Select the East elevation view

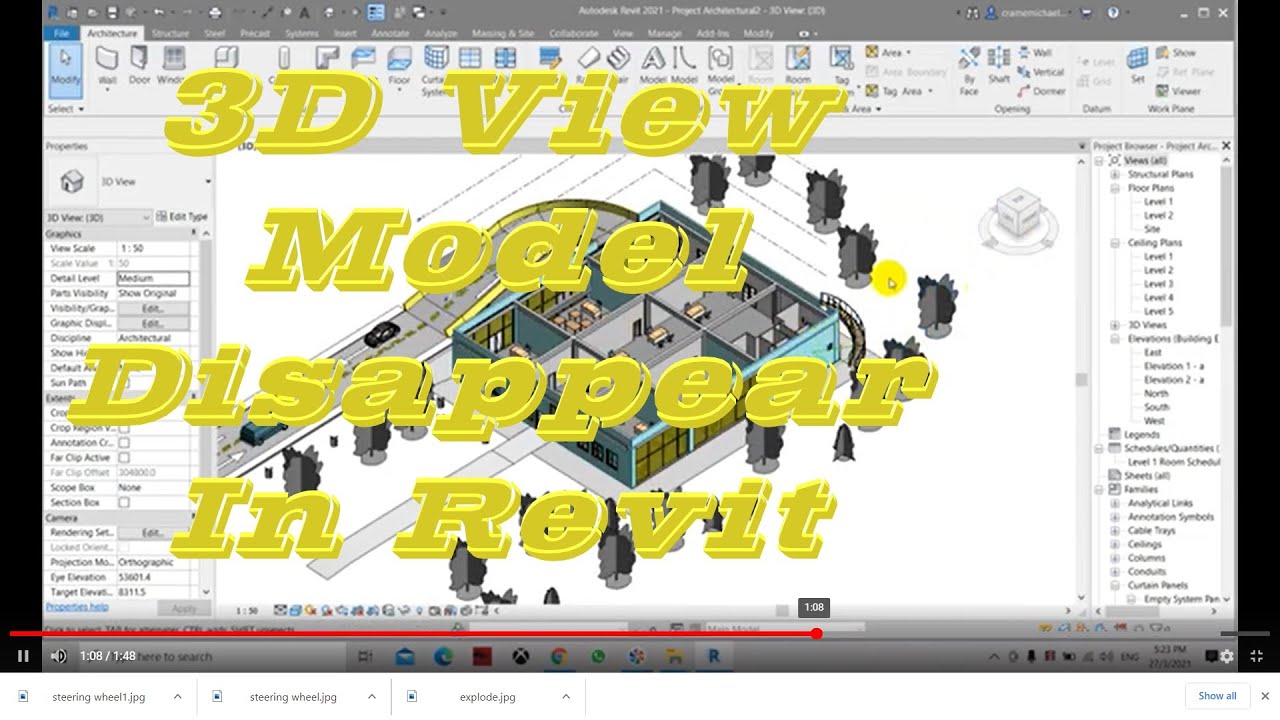click(1153, 352)
